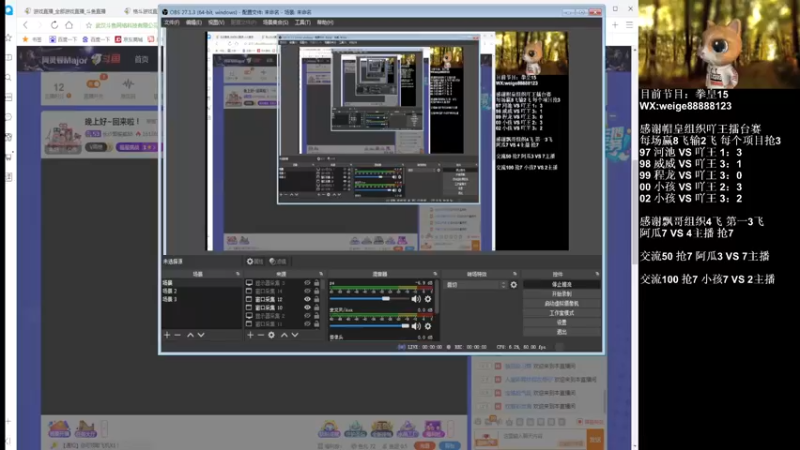Lock toggle for 窗口采集 14 source
800x450 pixels.
pyautogui.click(x=316, y=291)
